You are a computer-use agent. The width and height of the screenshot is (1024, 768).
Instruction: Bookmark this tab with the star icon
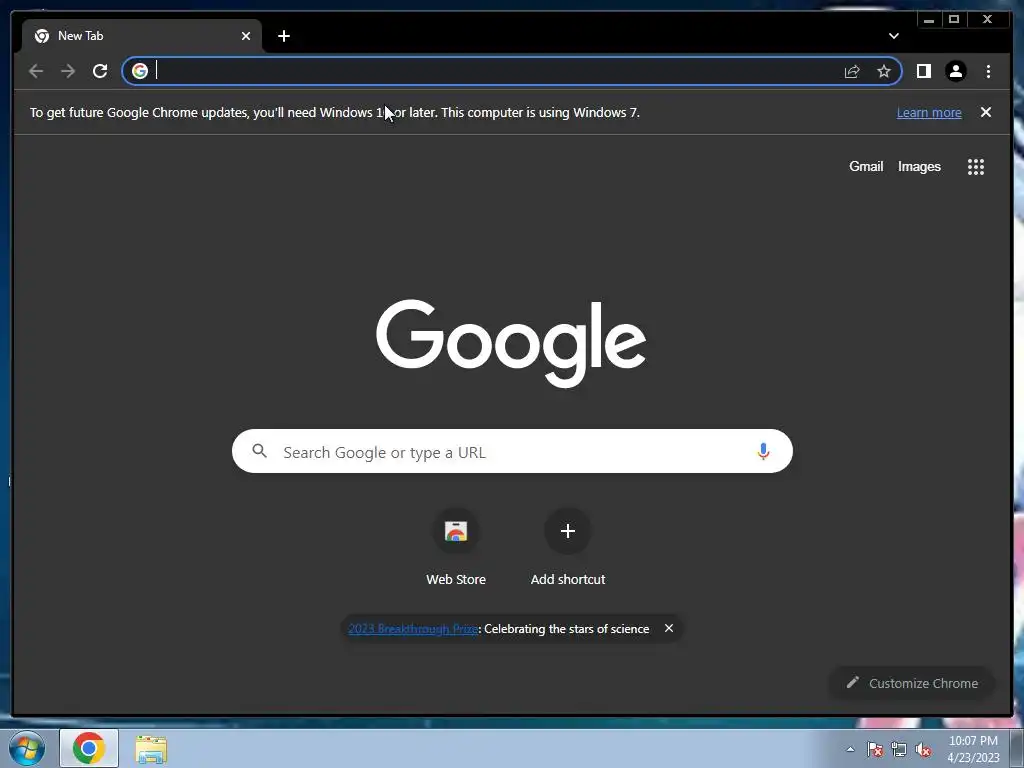(x=884, y=71)
